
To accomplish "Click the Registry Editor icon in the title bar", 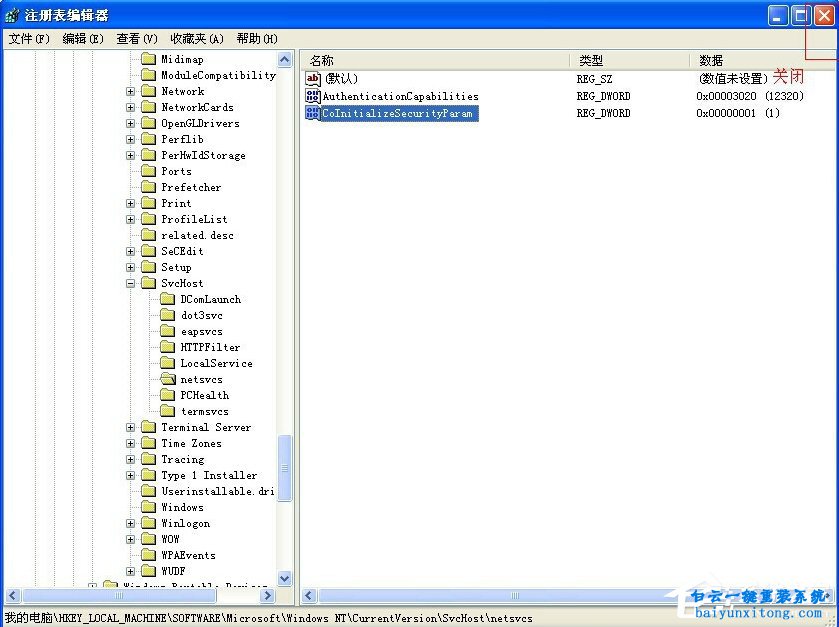I will click(12, 14).
